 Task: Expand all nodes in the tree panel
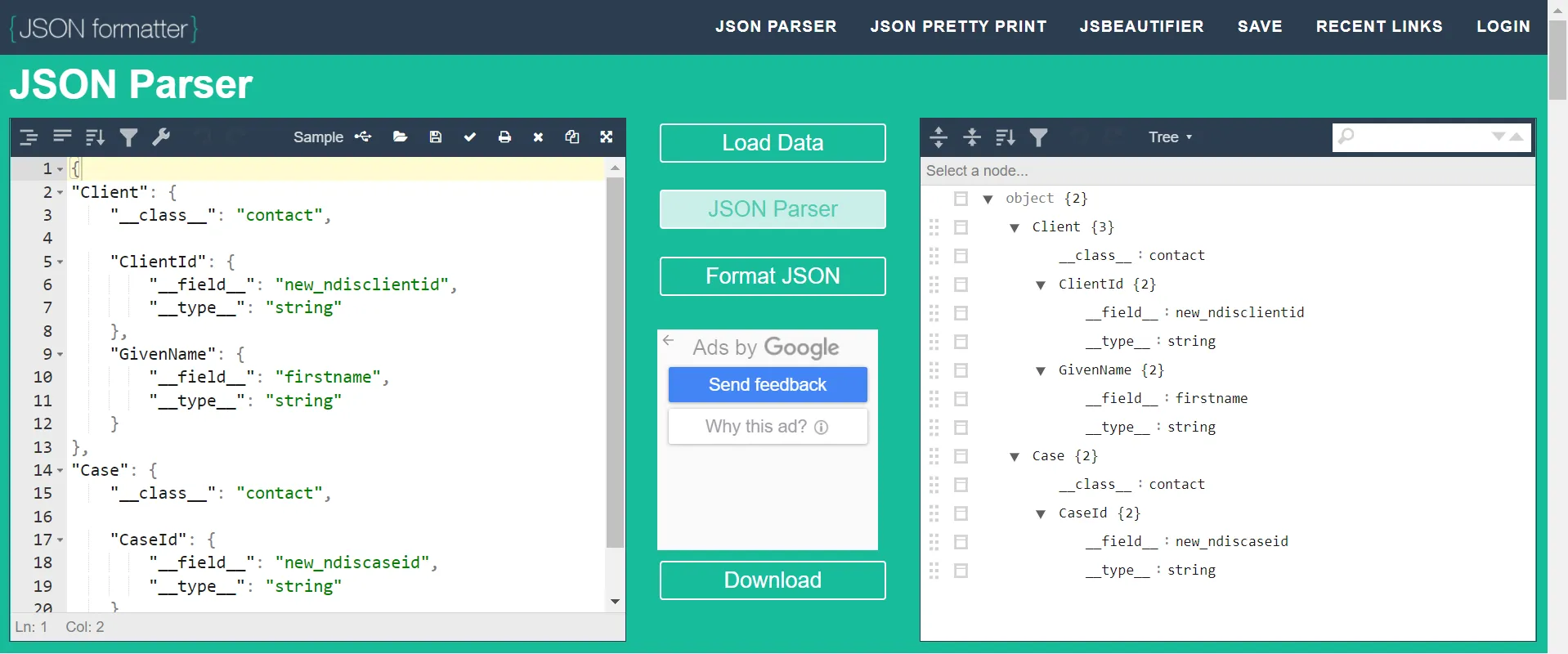tap(939, 137)
